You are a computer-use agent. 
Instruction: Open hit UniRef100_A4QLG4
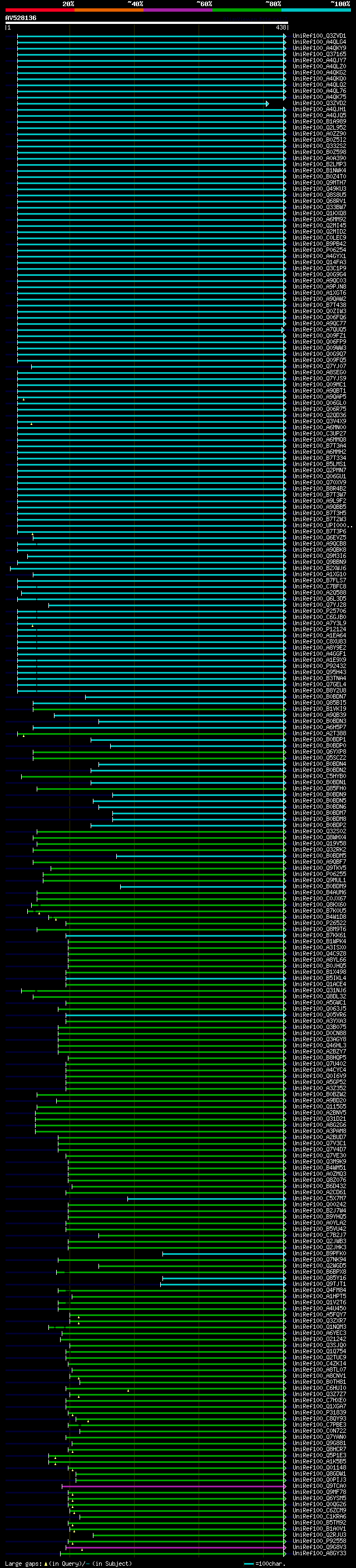coord(319,42)
